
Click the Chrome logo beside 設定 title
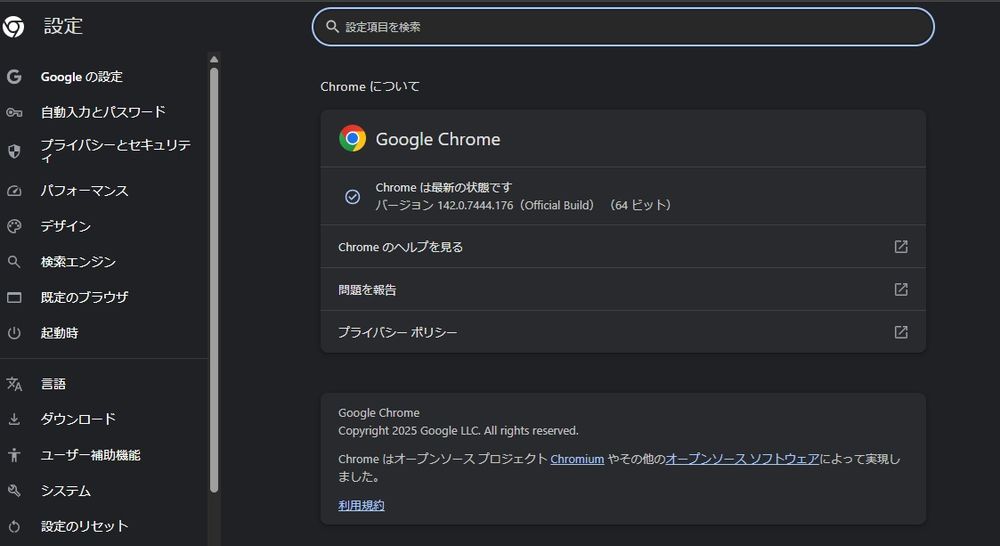pos(13,27)
